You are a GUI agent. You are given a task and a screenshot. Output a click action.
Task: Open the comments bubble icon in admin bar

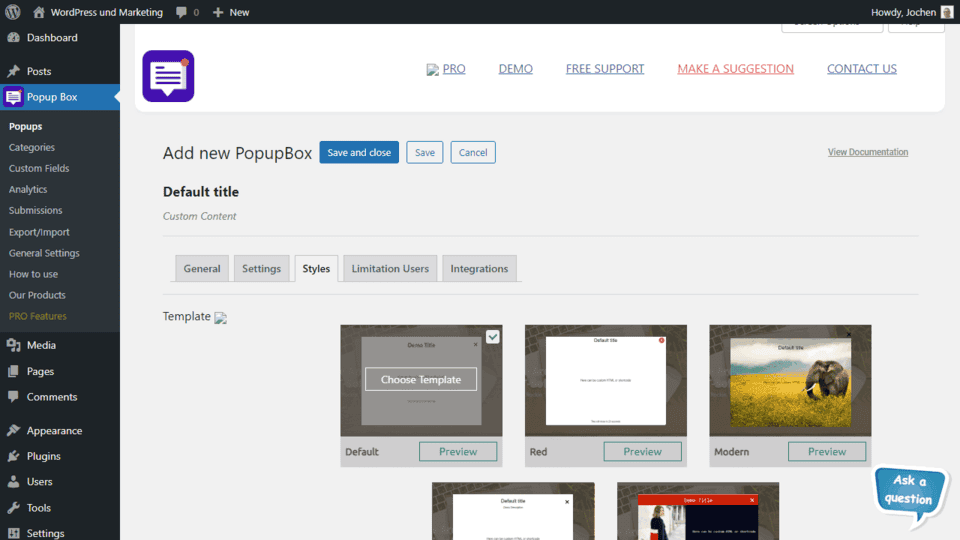(x=181, y=12)
